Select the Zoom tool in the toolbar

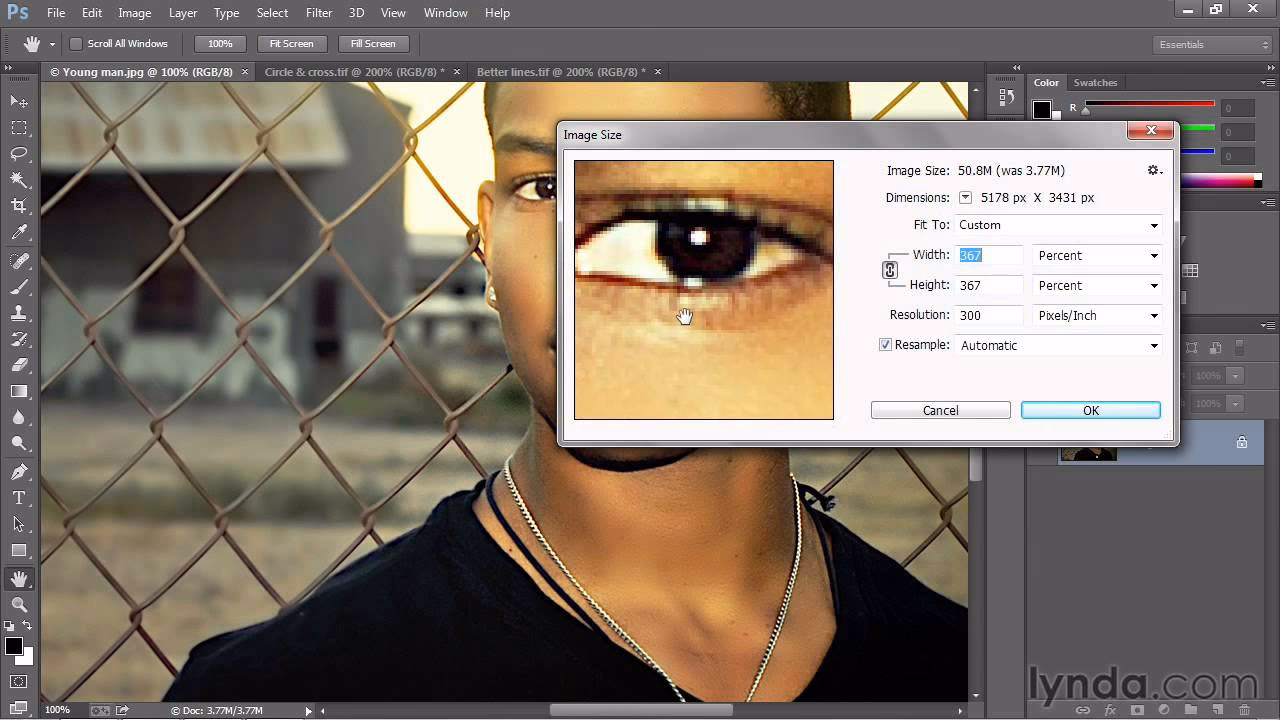(18, 605)
